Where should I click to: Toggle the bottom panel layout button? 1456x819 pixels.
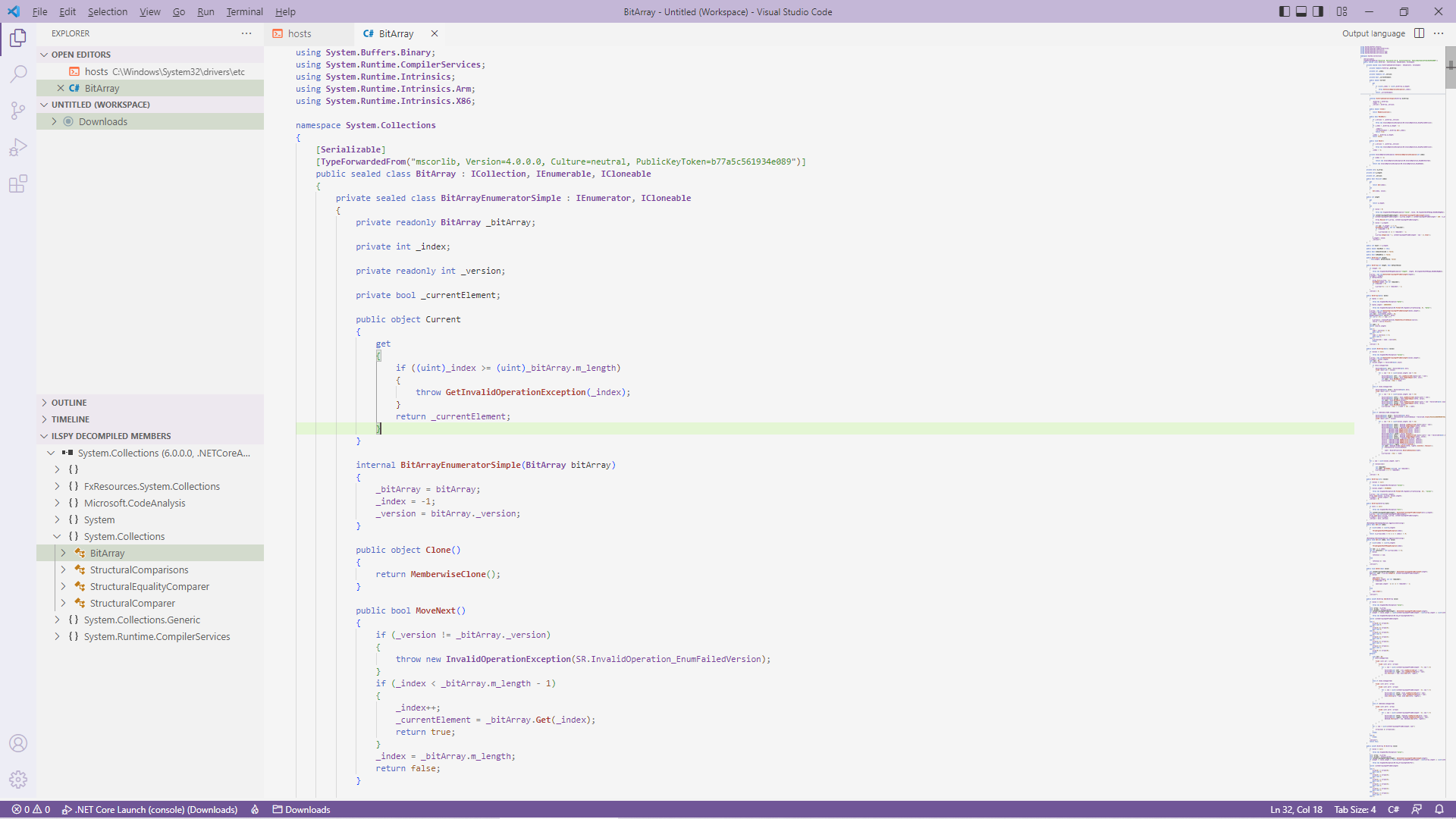point(1301,11)
